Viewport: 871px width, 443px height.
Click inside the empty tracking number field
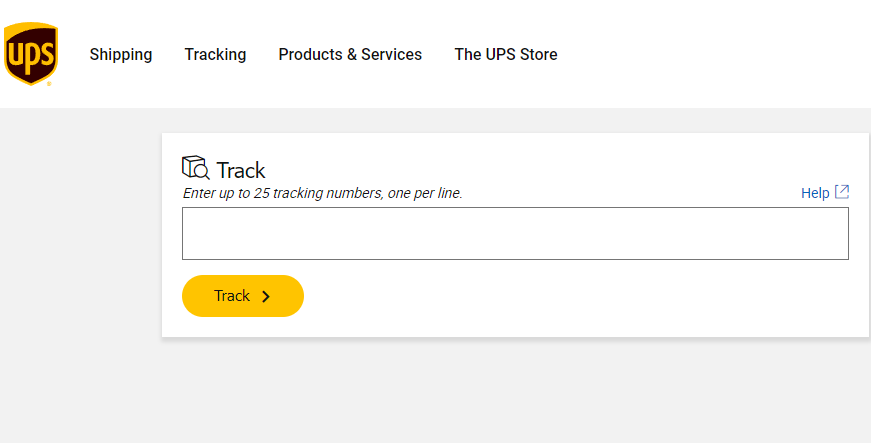click(x=515, y=234)
